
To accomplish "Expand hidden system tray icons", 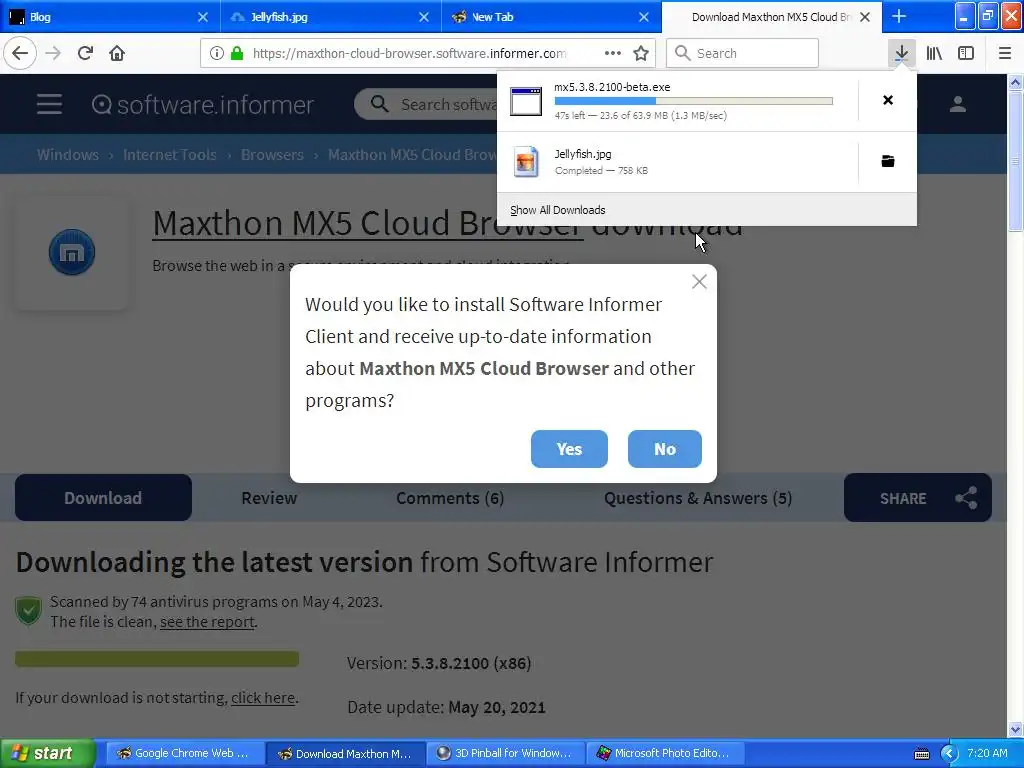I will coord(949,754).
